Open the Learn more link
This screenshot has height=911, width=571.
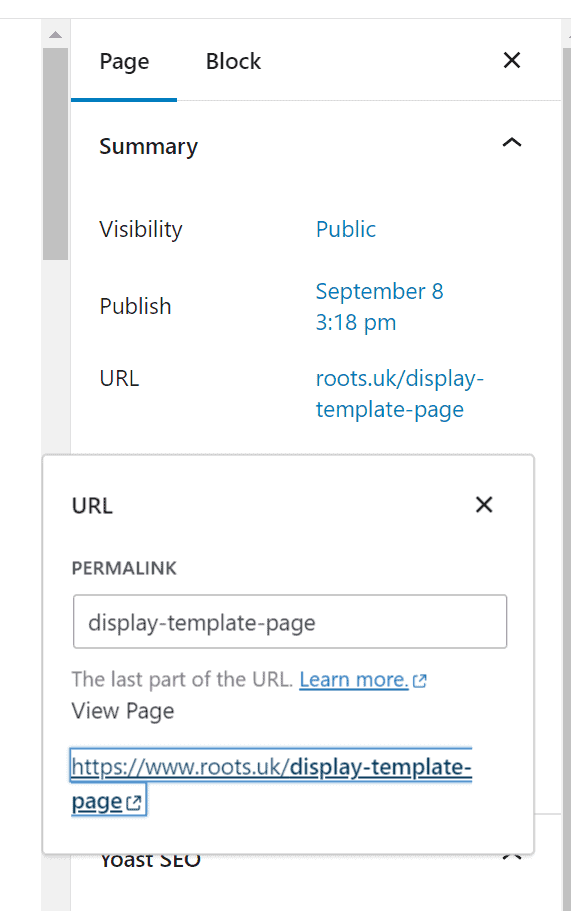(x=354, y=679)
